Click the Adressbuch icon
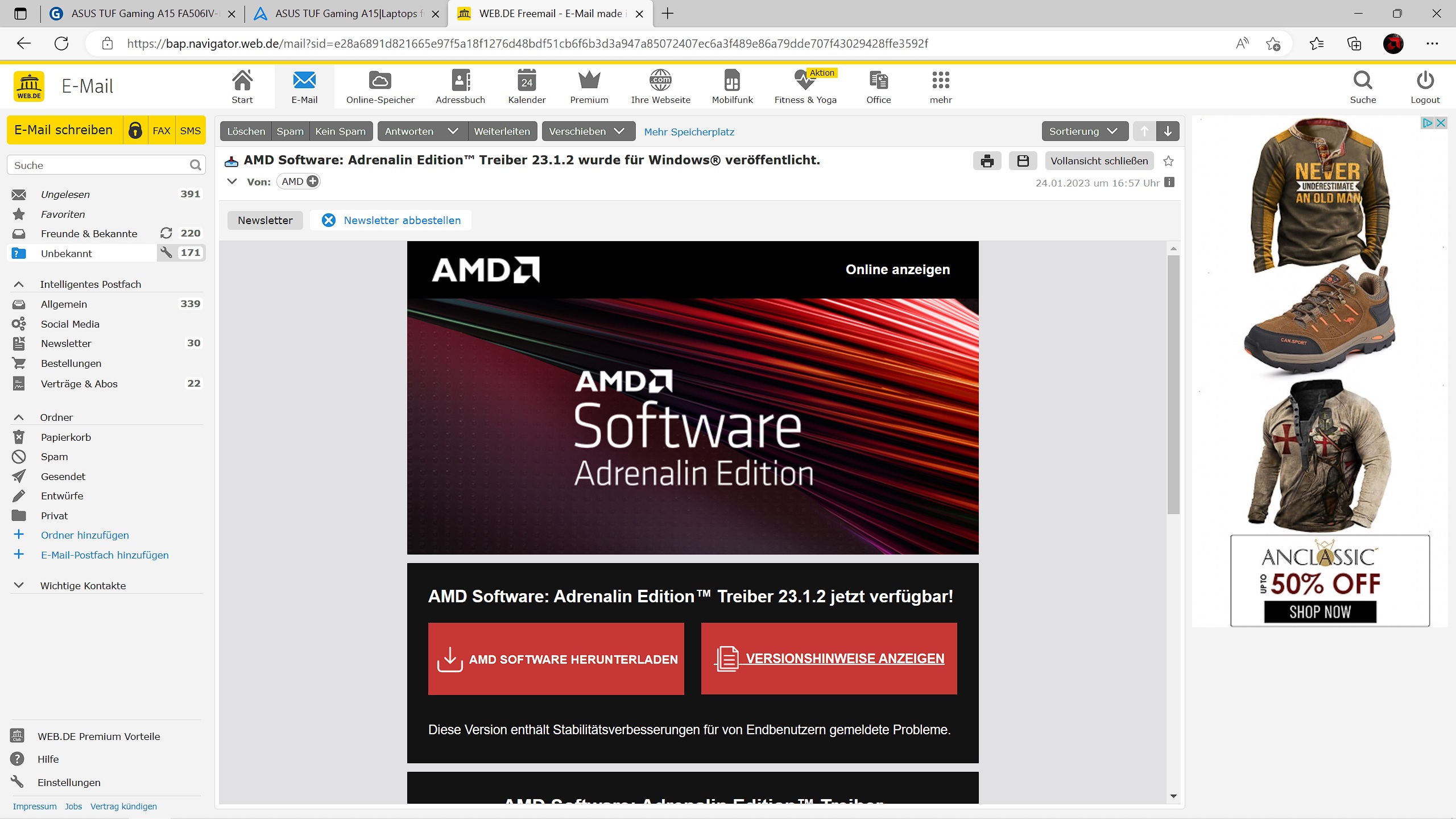The width and height of the screenshot is (1456, 819). click(460, 86)
